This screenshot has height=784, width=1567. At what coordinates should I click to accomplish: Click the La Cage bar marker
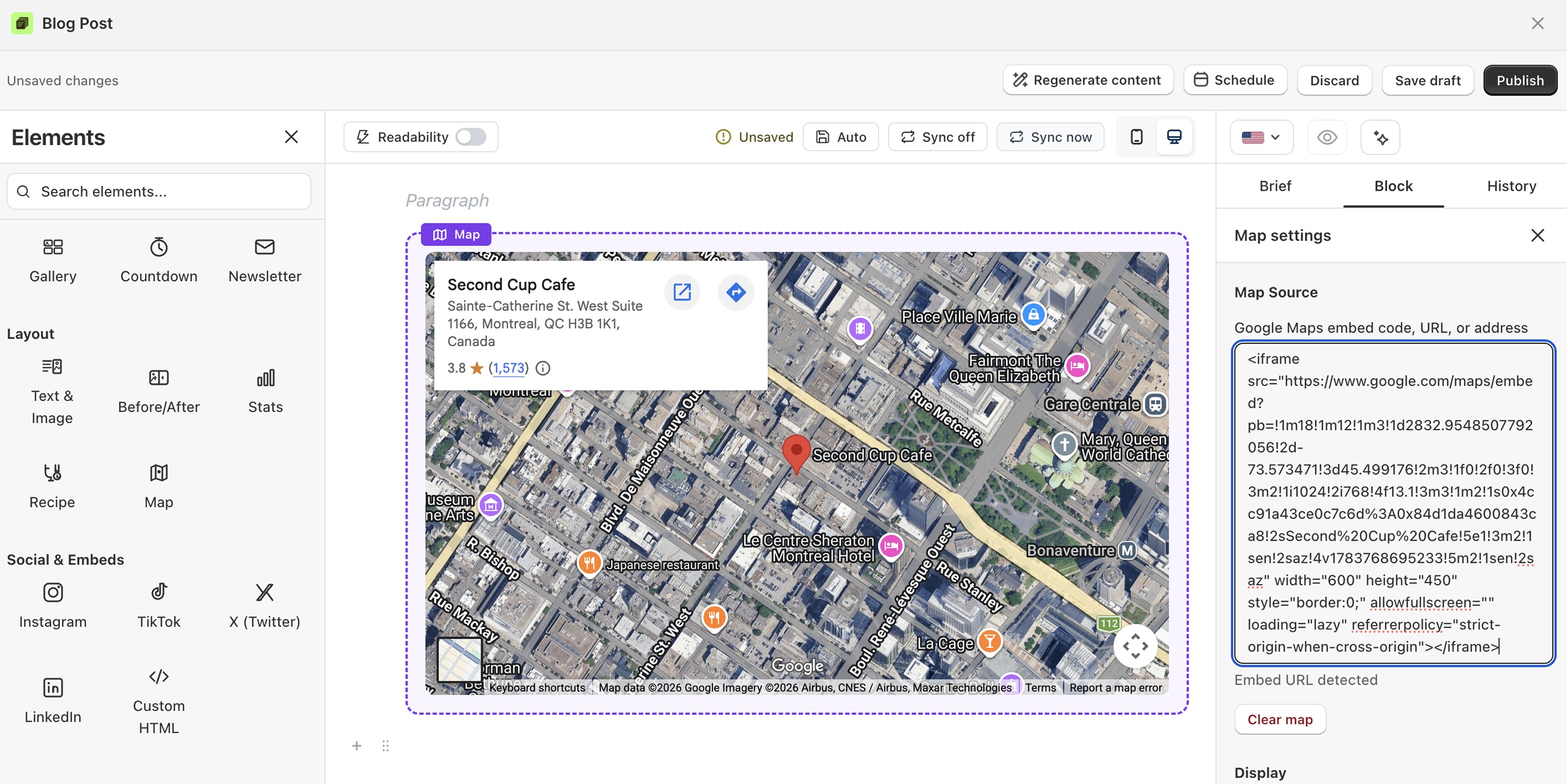click(990, 642)
